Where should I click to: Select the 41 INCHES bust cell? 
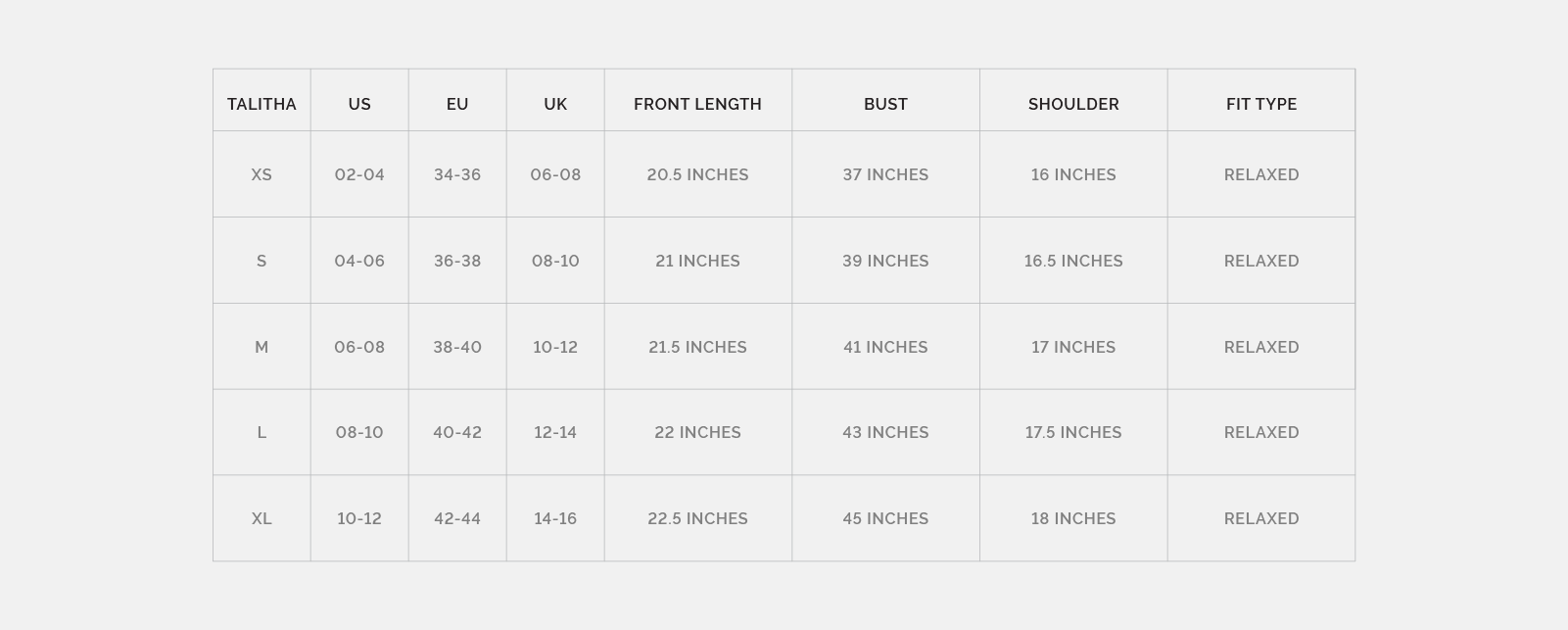(885, 347)
